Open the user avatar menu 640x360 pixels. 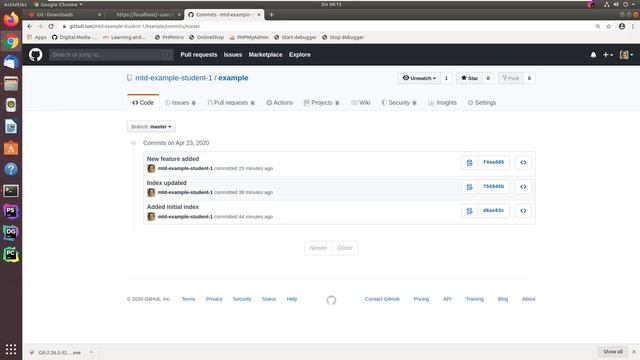pos(627,55)
